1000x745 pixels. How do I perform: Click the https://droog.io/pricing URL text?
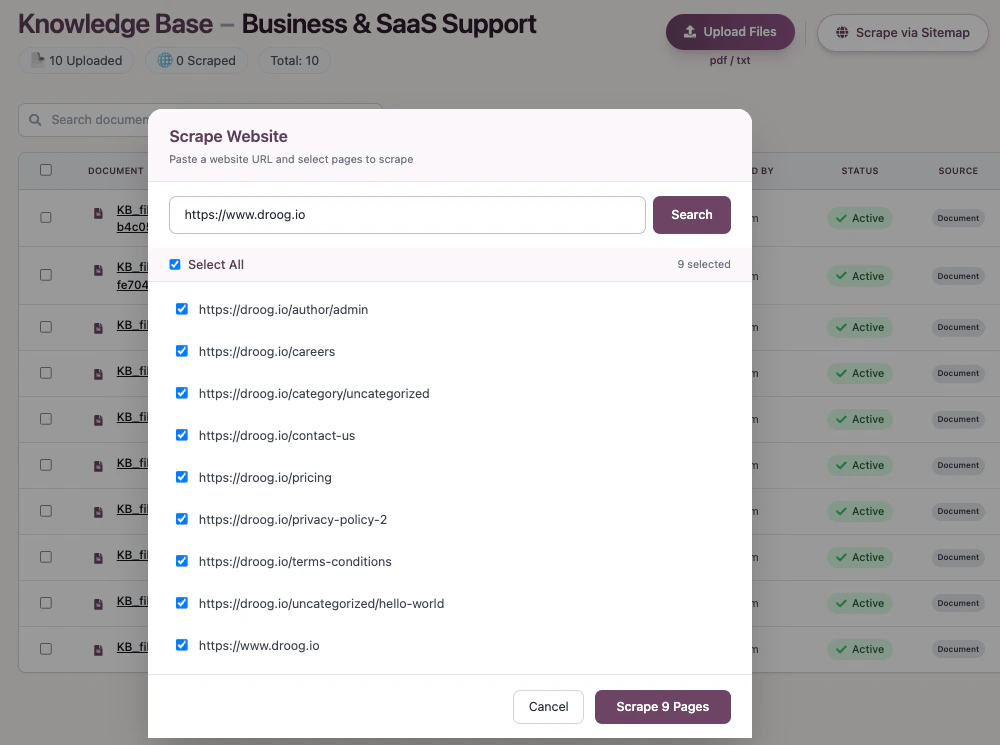point(265,478)
